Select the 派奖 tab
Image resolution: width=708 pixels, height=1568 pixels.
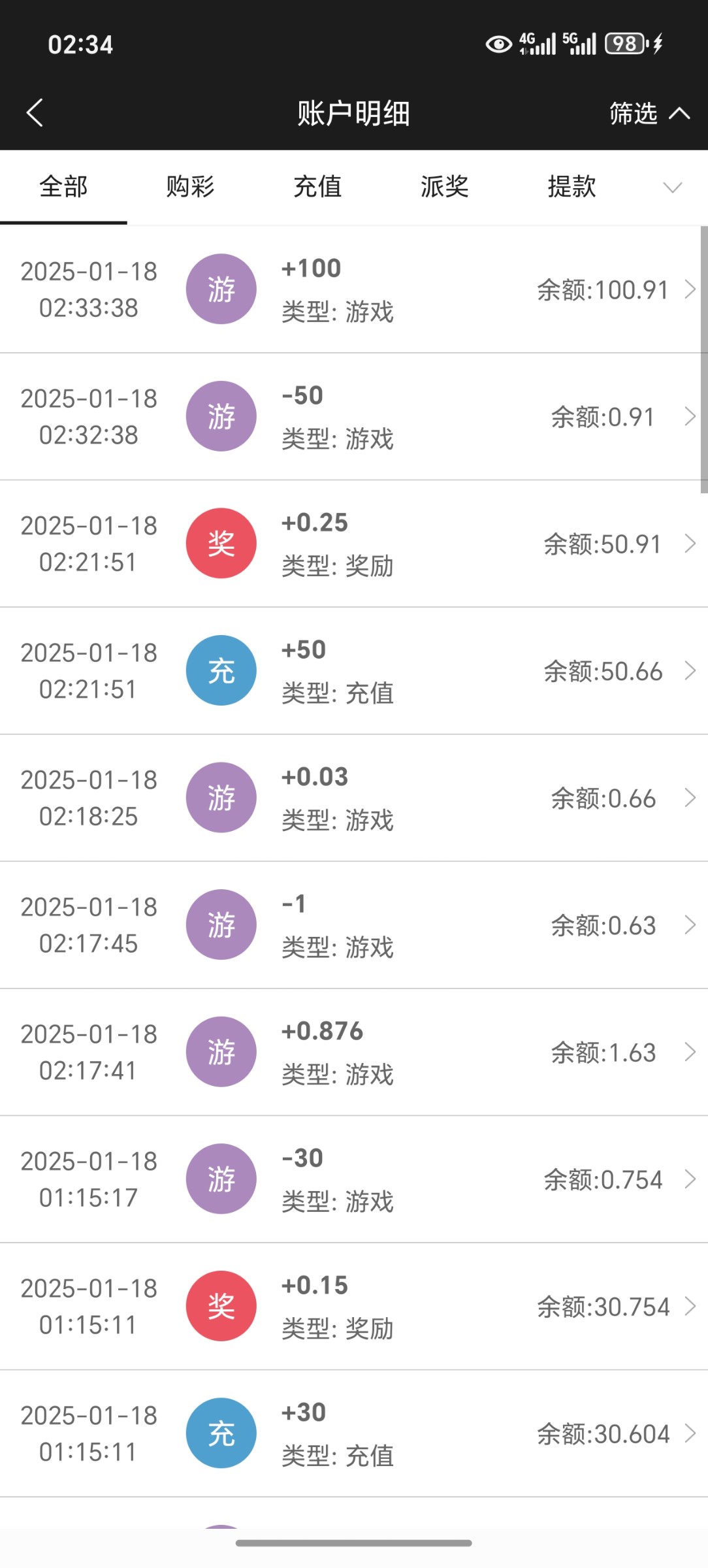point(444,187)
